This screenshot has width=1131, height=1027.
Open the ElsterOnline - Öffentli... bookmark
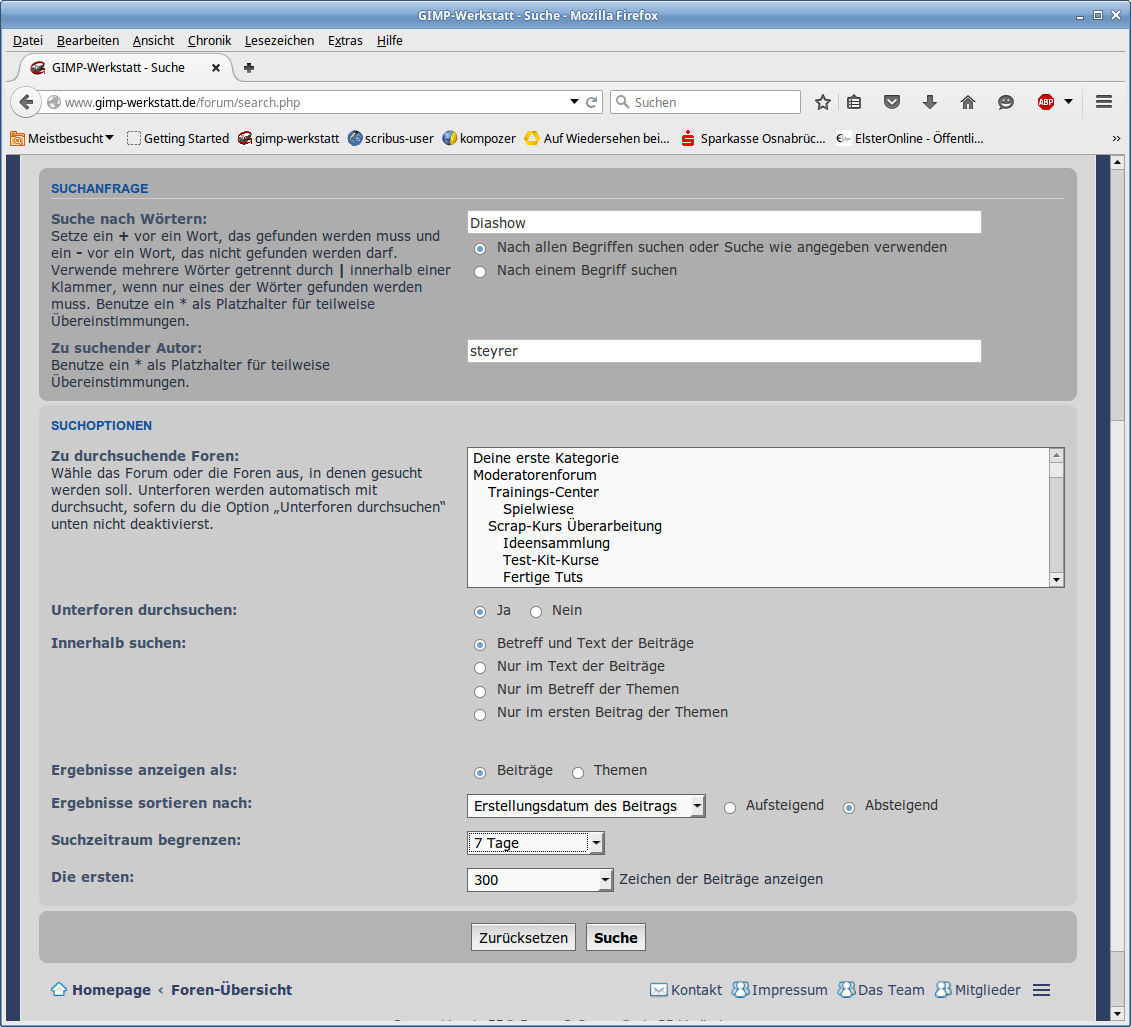pyautogui.click(x=910, y=138)
